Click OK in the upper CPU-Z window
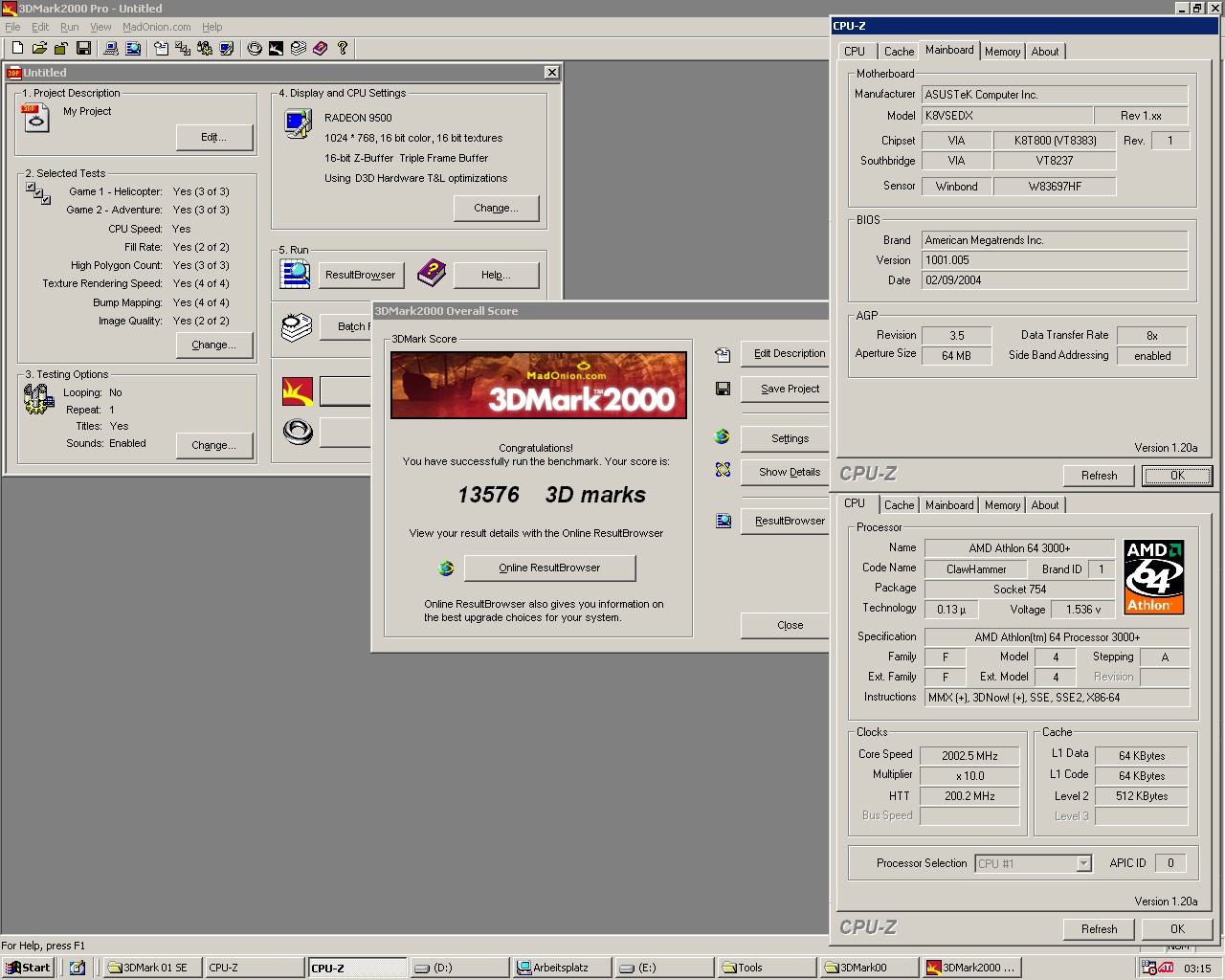 (x=1177, y=476)
